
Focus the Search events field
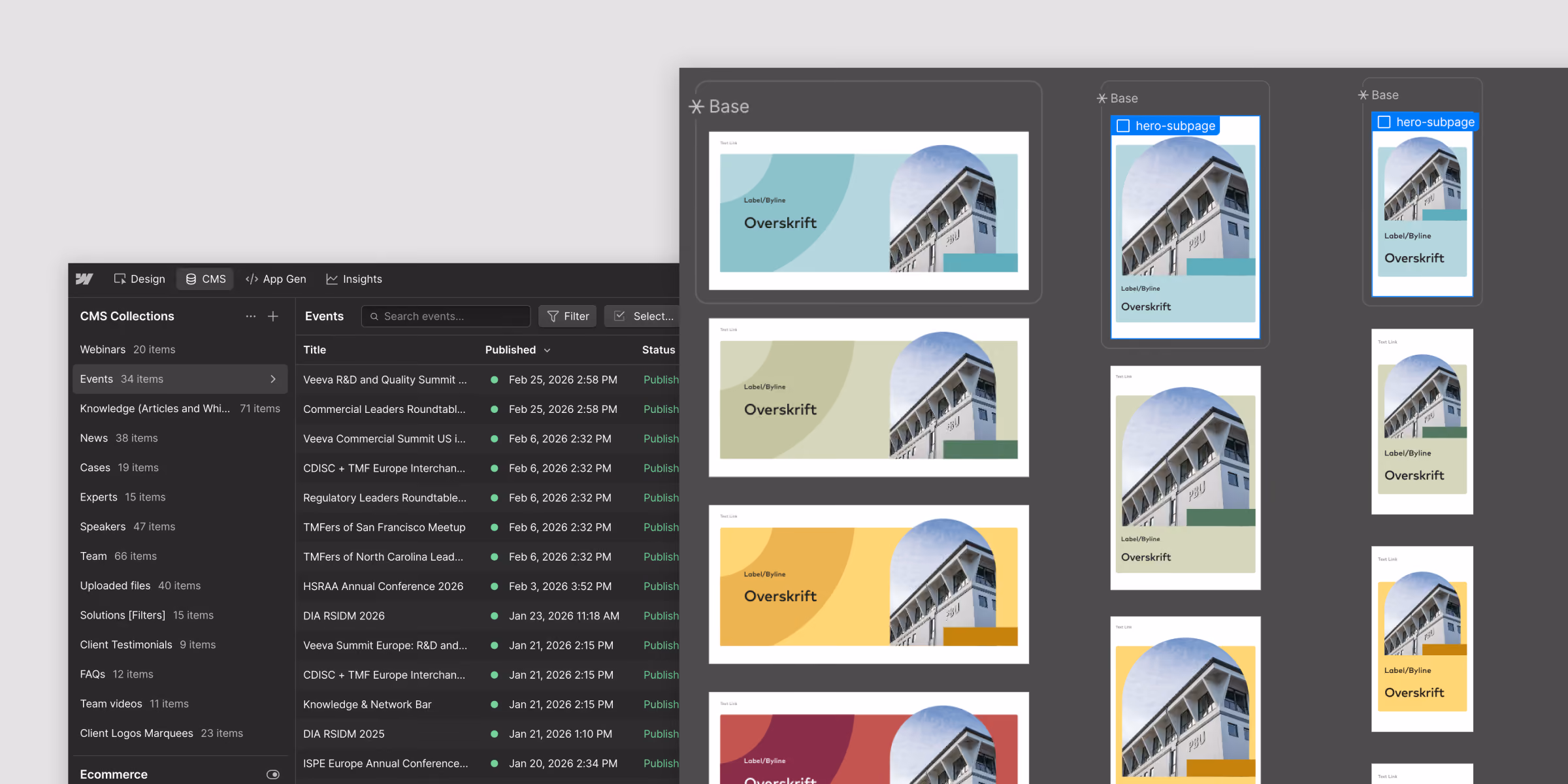[446, 316]
